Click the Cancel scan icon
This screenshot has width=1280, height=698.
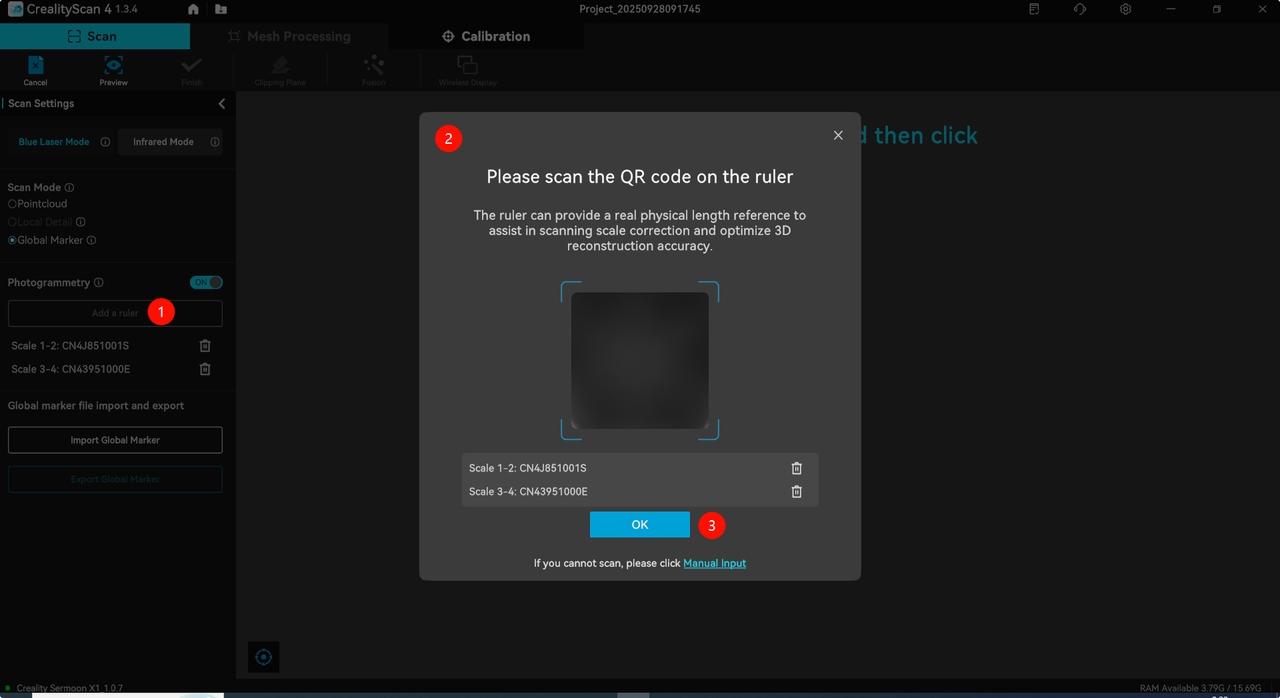pos(35,70)
